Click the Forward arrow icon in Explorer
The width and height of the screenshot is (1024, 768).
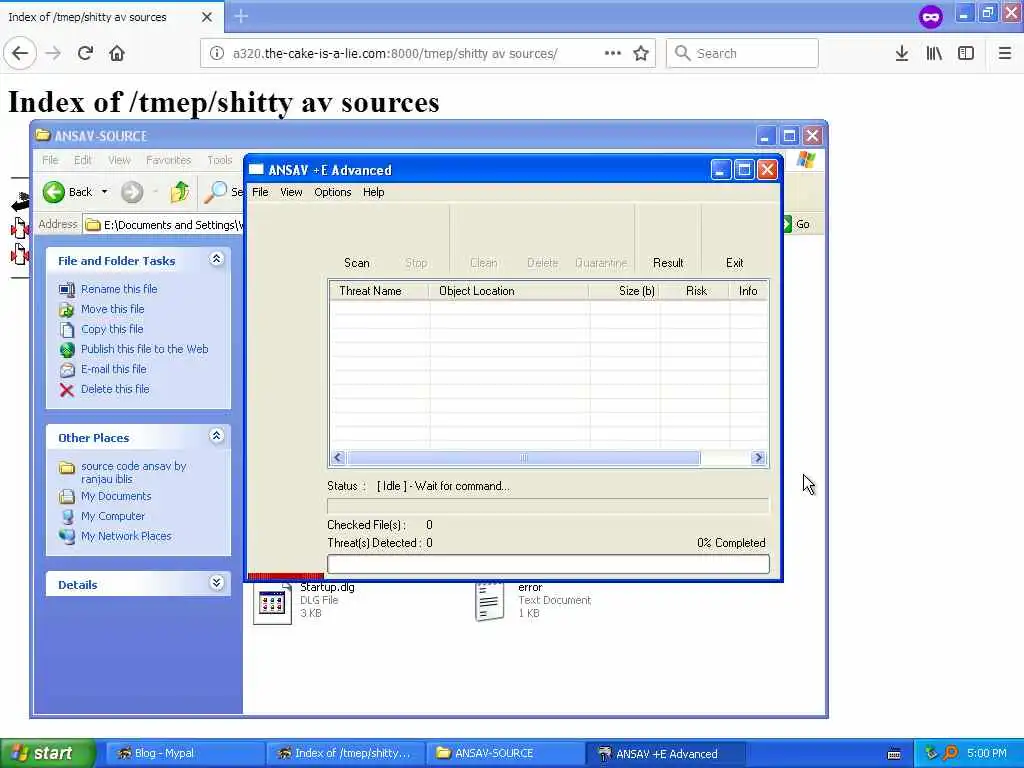click(x=132, y=192)
